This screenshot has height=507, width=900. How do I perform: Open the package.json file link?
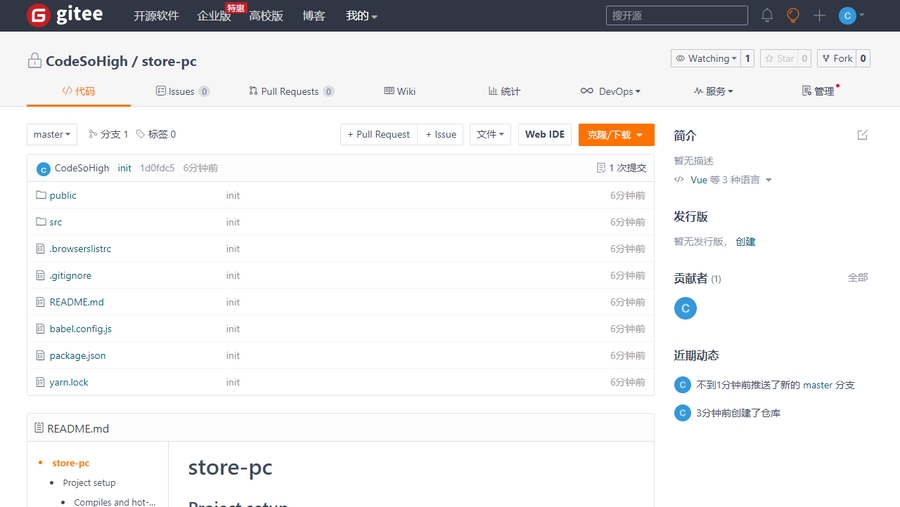click(x=77, y=356)
